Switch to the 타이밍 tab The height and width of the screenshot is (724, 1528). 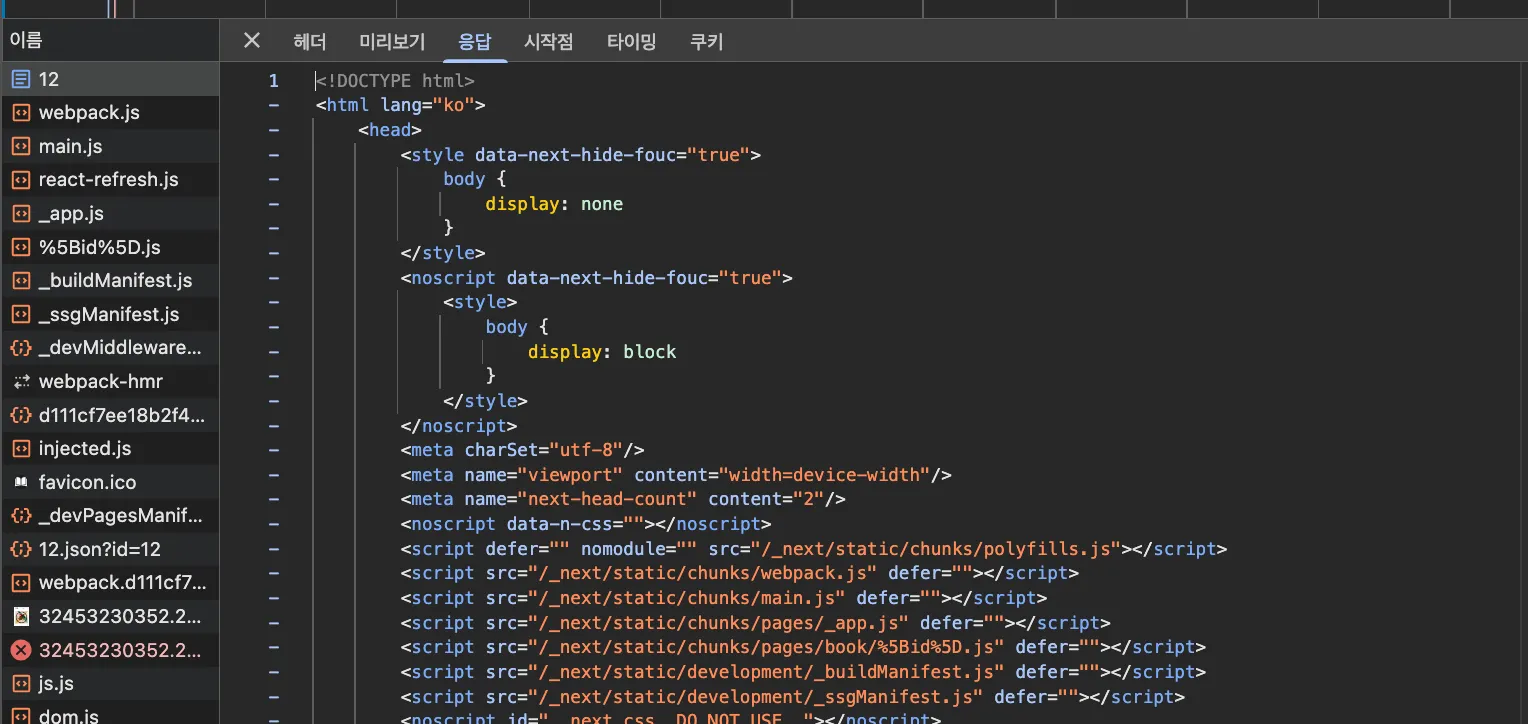point(631,41)
